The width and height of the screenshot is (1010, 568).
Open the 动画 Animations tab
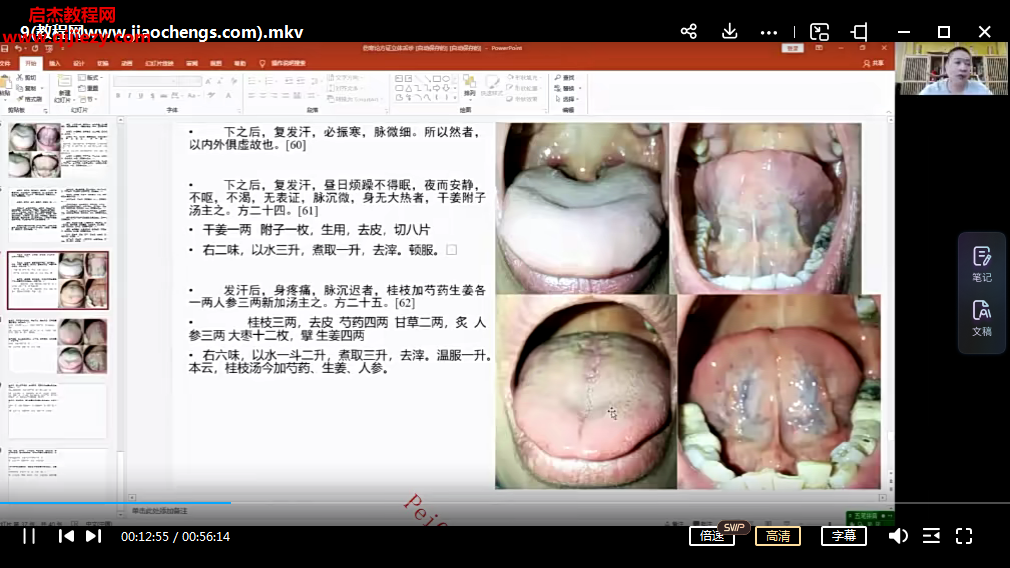pos(127,63)
